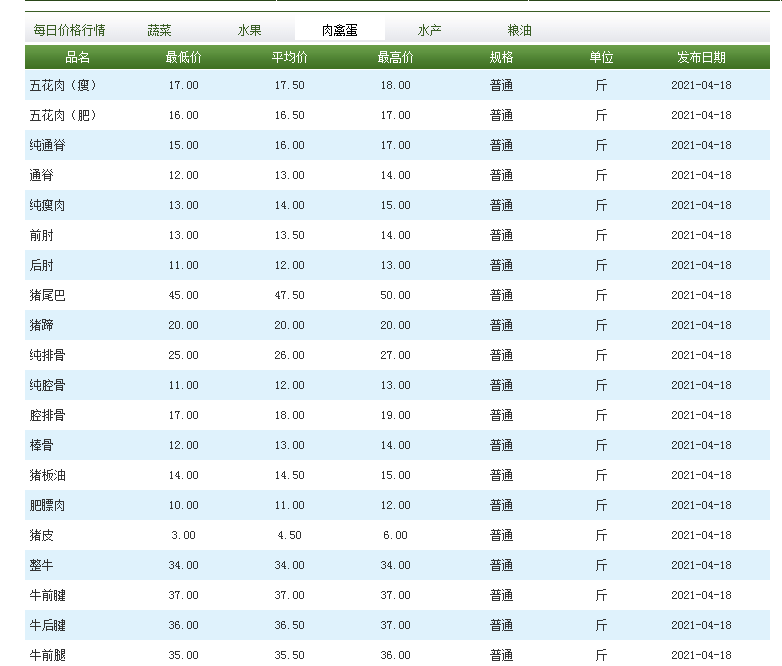Click the 牛后腱 product name
Image resolution: width=782 pixels, height=666 pixels.
47,625
